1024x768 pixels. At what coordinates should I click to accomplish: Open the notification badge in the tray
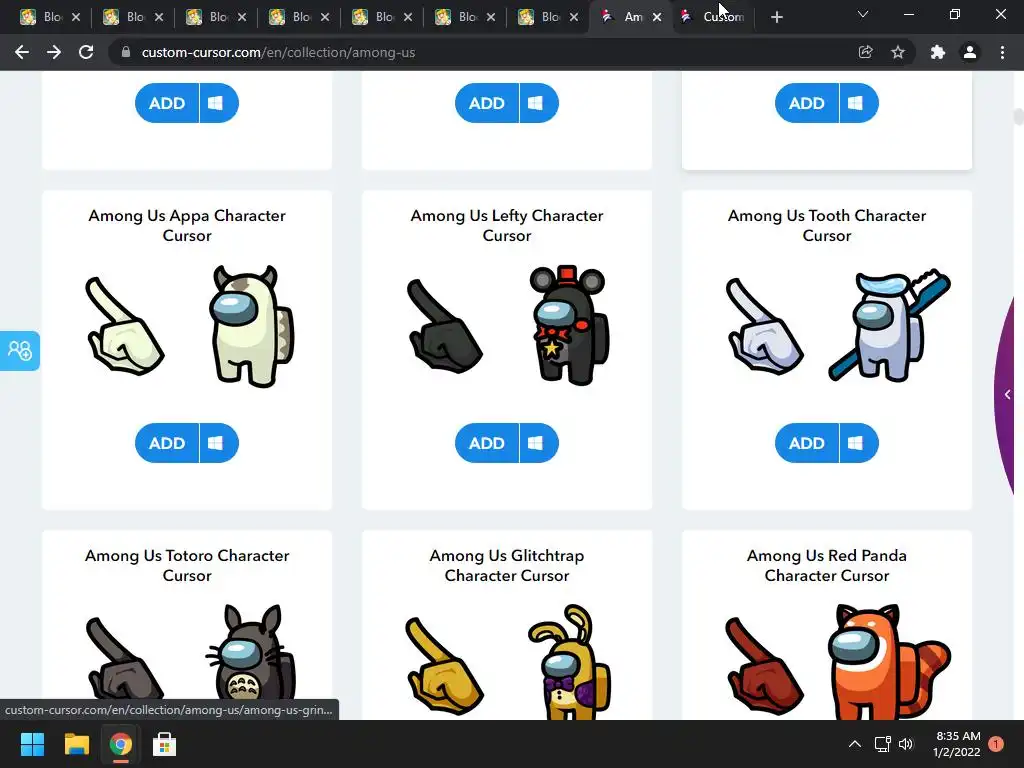pyautogui.click(x=996, y=744)
